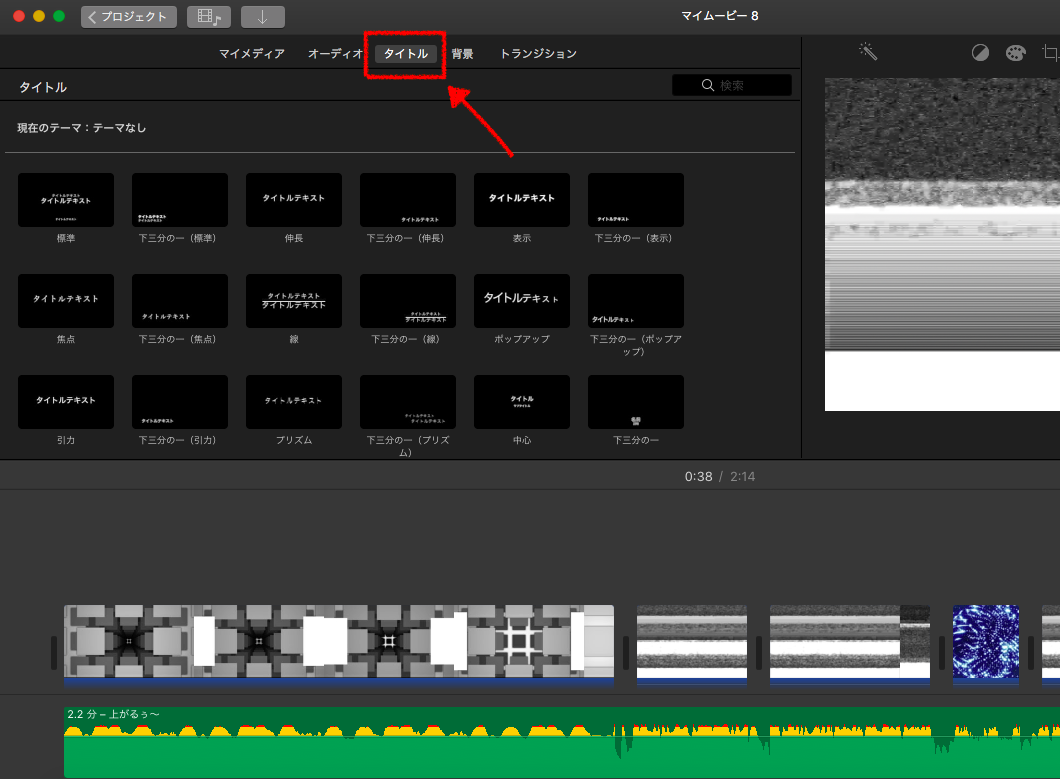The width and height of the screenshot is (1060, 779).
Task: Choose 下三分の一（線） title thumbnail
Action: [408, 301]
